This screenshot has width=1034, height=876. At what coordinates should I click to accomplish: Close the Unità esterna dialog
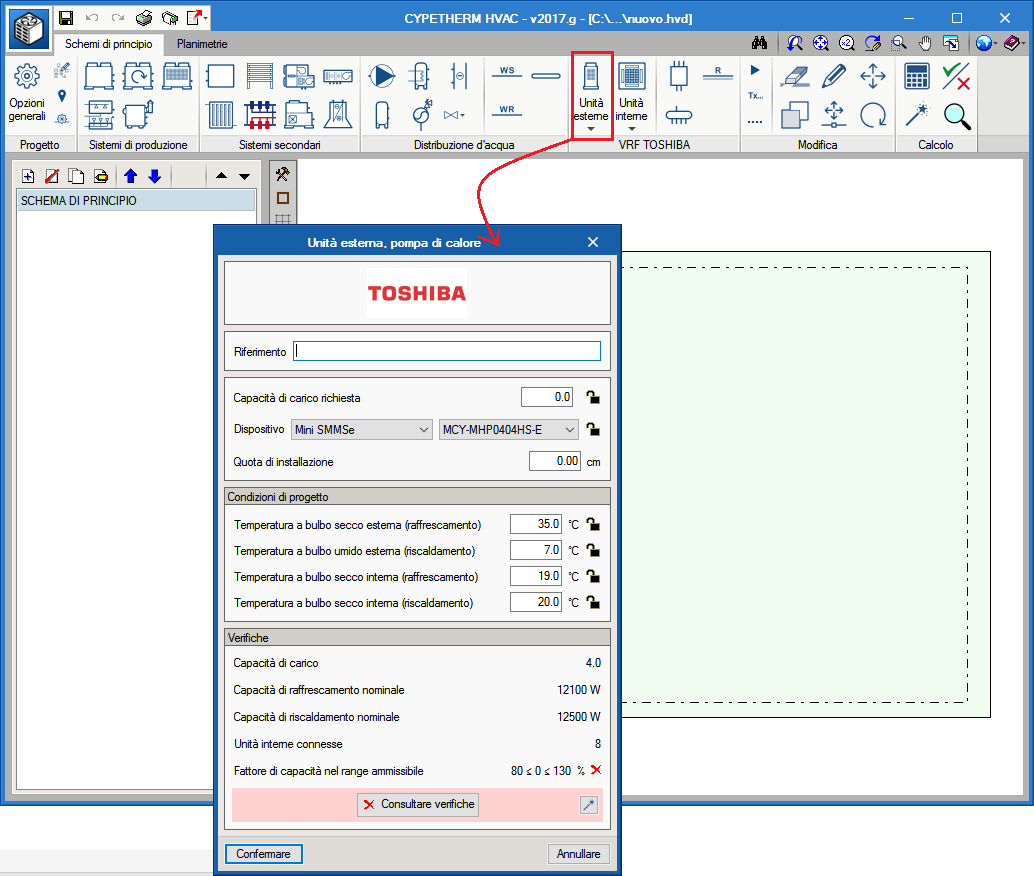coord(593,242)
